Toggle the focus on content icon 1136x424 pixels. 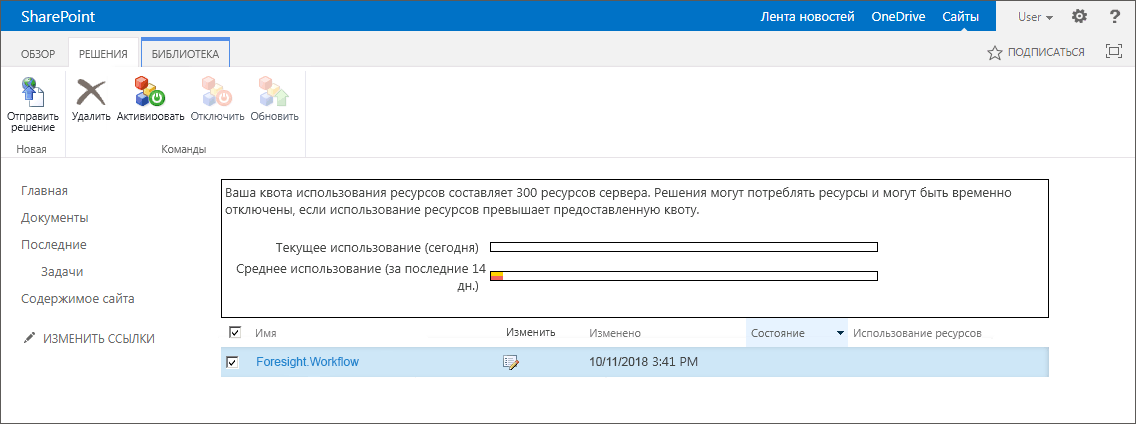click(1113, 52)
